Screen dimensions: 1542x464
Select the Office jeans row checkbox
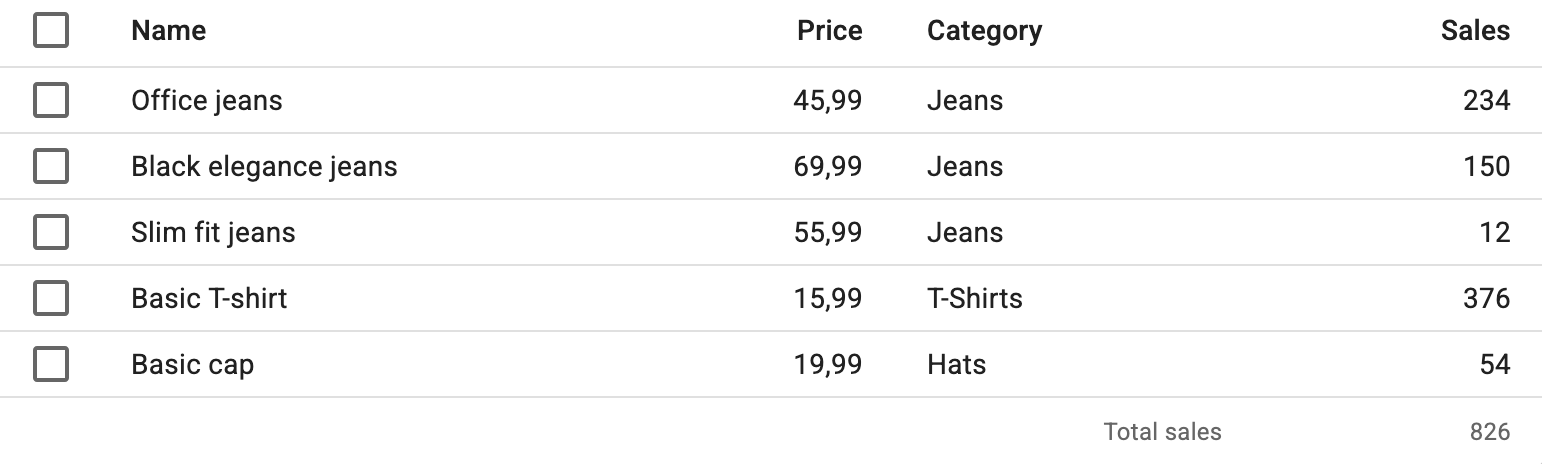(x=51, y=100)
